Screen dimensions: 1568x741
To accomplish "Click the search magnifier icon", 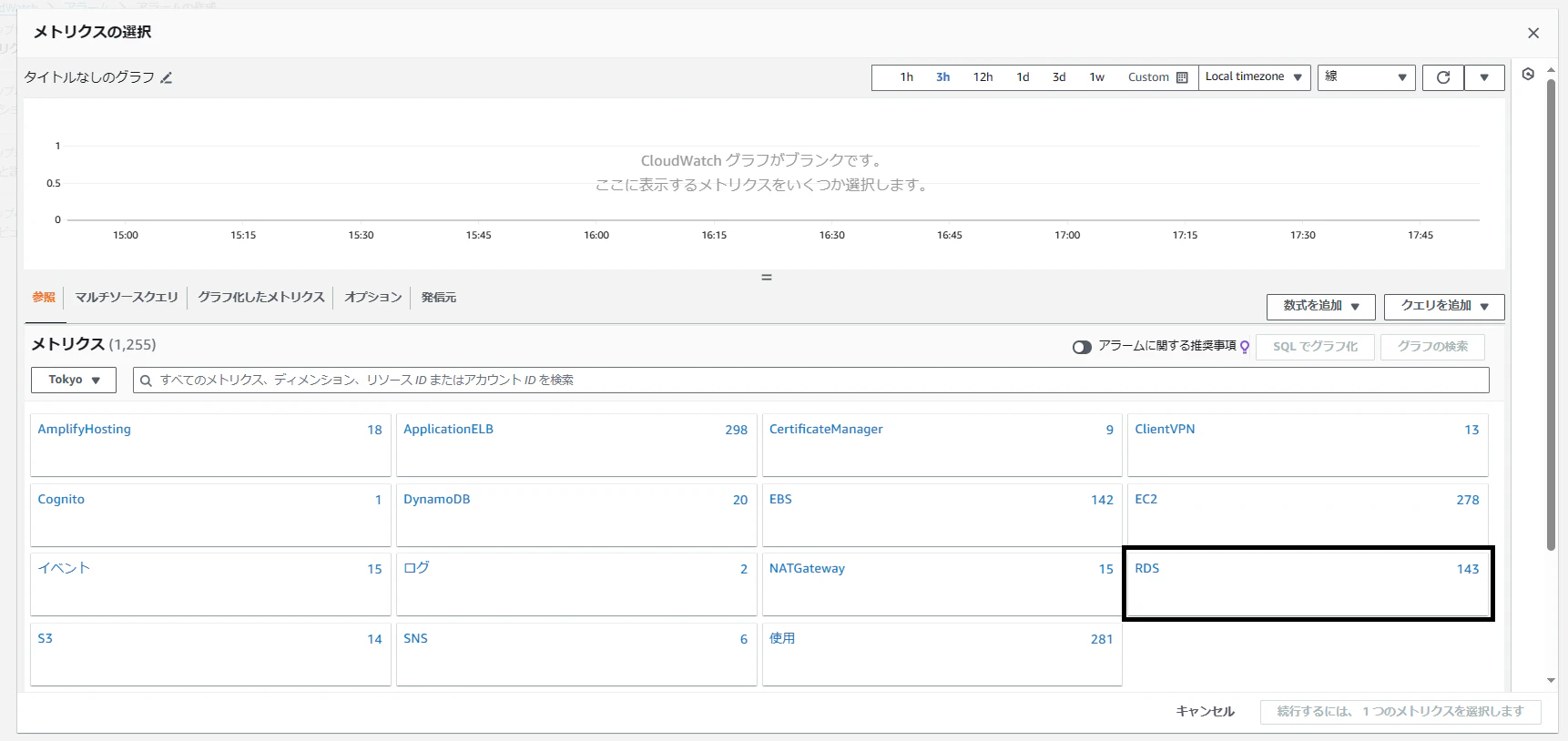I will (x=146, y=381).
